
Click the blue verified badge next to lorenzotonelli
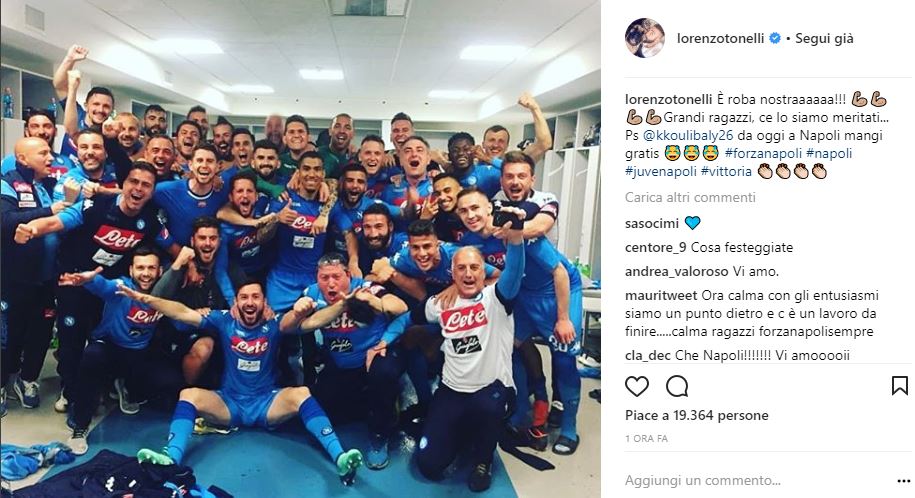[x=775, y=39]
